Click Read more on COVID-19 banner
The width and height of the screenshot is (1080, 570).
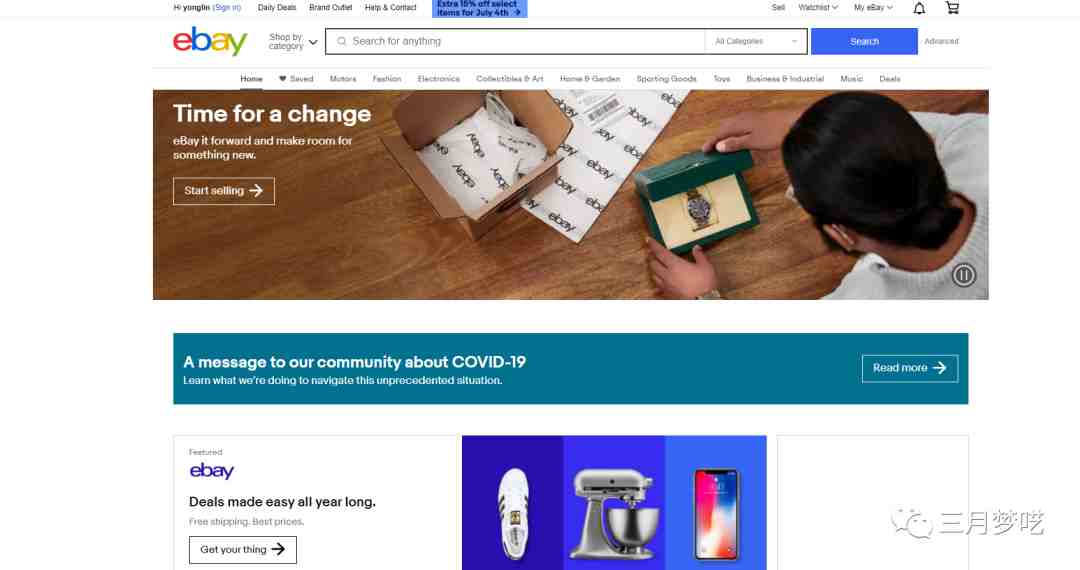pos(909,368)
